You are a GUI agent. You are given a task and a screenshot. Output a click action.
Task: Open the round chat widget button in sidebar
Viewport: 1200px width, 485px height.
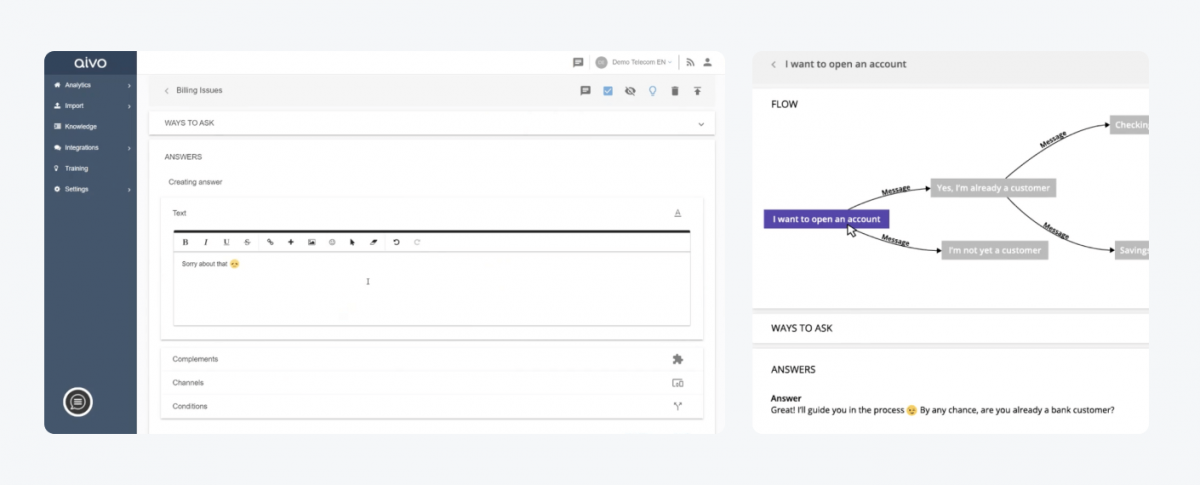pyautogui.click(x=78, y=402)
